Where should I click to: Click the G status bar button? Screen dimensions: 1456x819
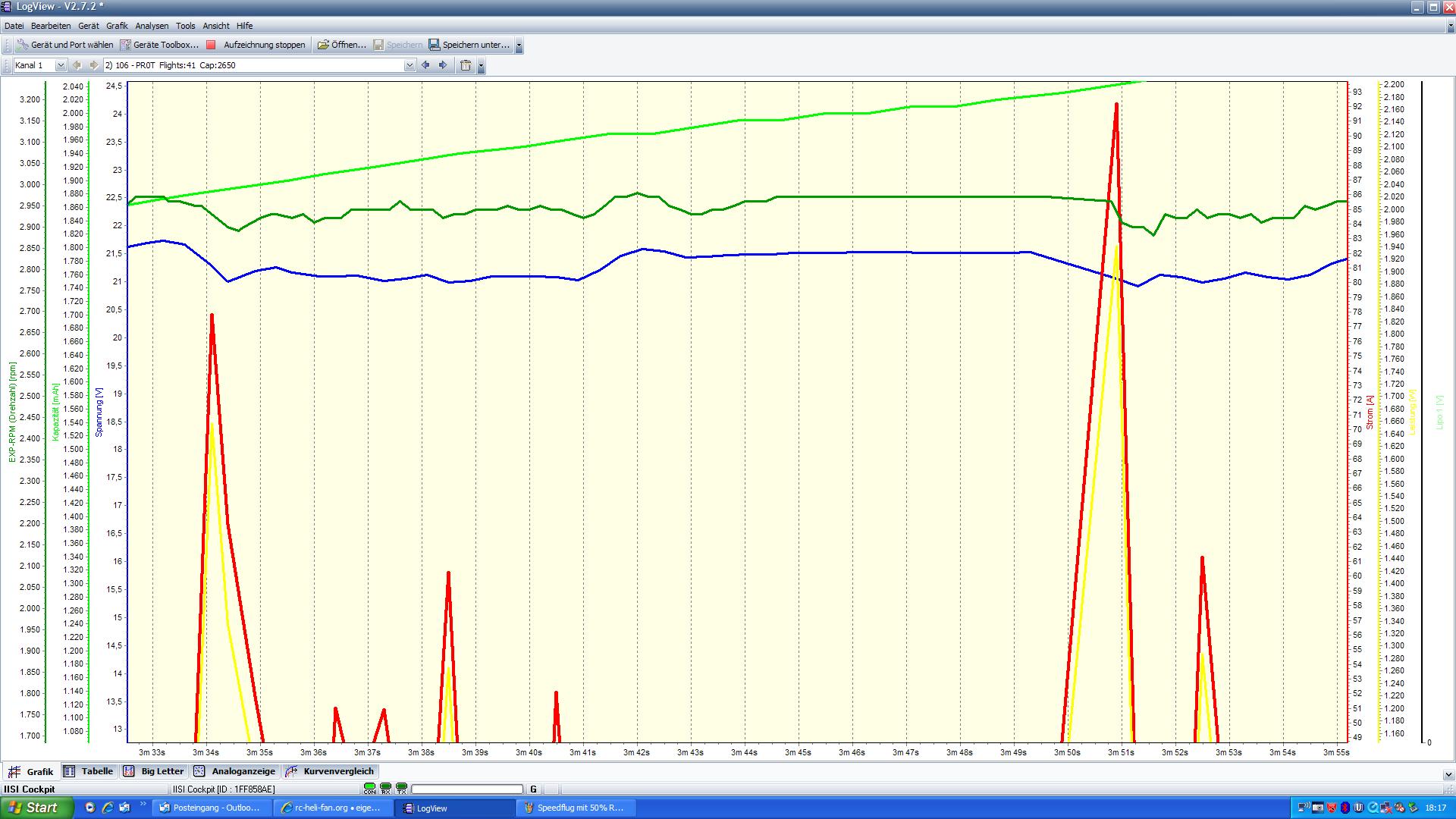click(533, 789)
